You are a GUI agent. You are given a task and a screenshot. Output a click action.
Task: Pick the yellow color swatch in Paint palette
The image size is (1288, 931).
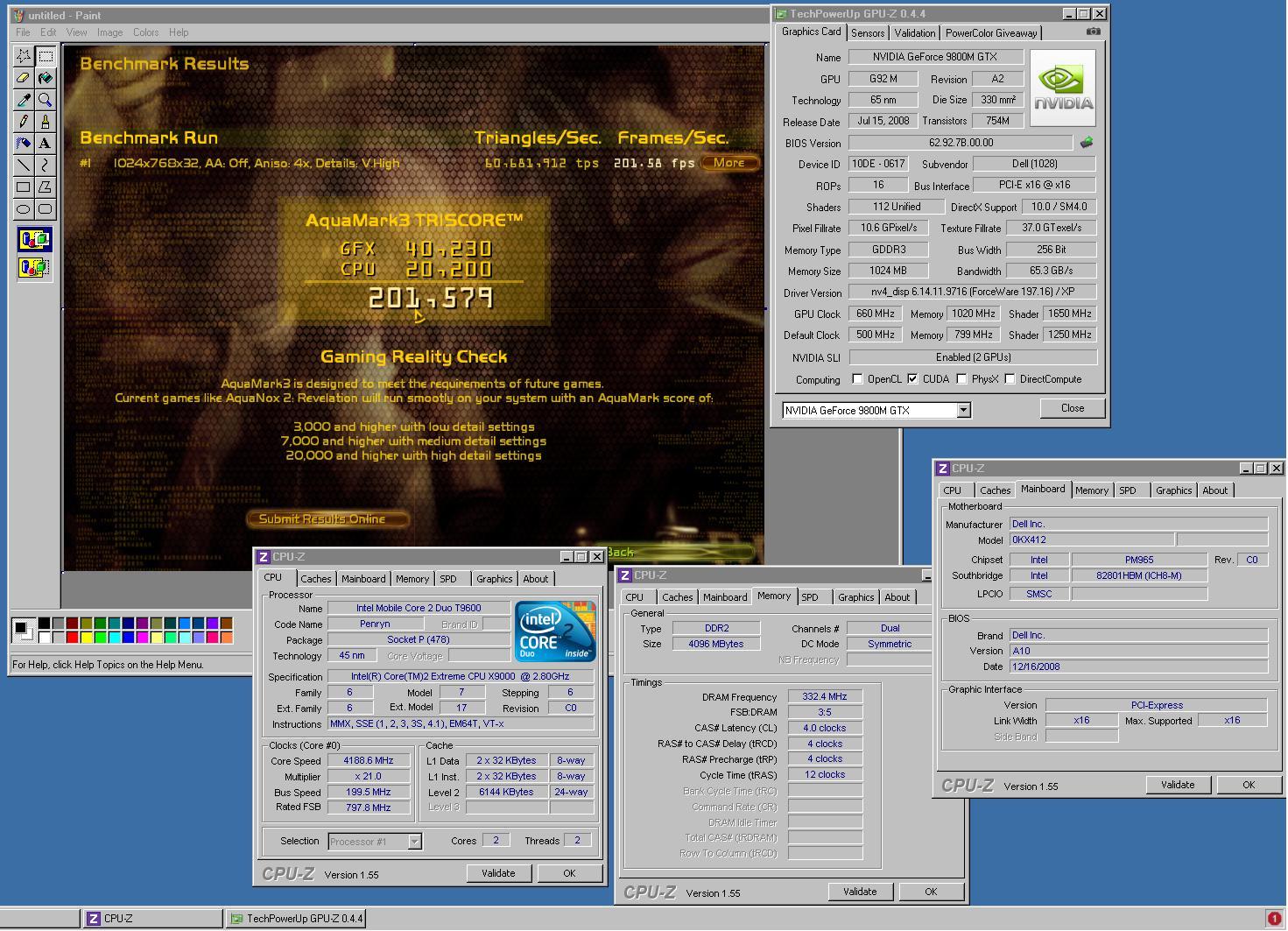pos(86,637)
